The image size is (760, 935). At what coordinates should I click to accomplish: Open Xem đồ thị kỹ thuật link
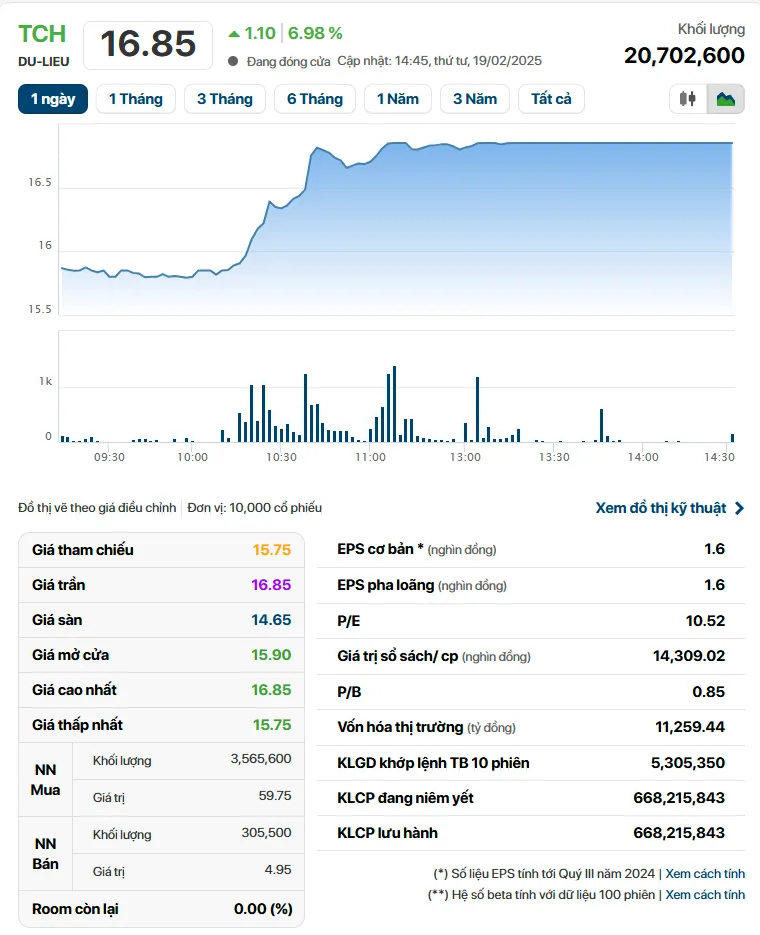(x=660, y=508)
